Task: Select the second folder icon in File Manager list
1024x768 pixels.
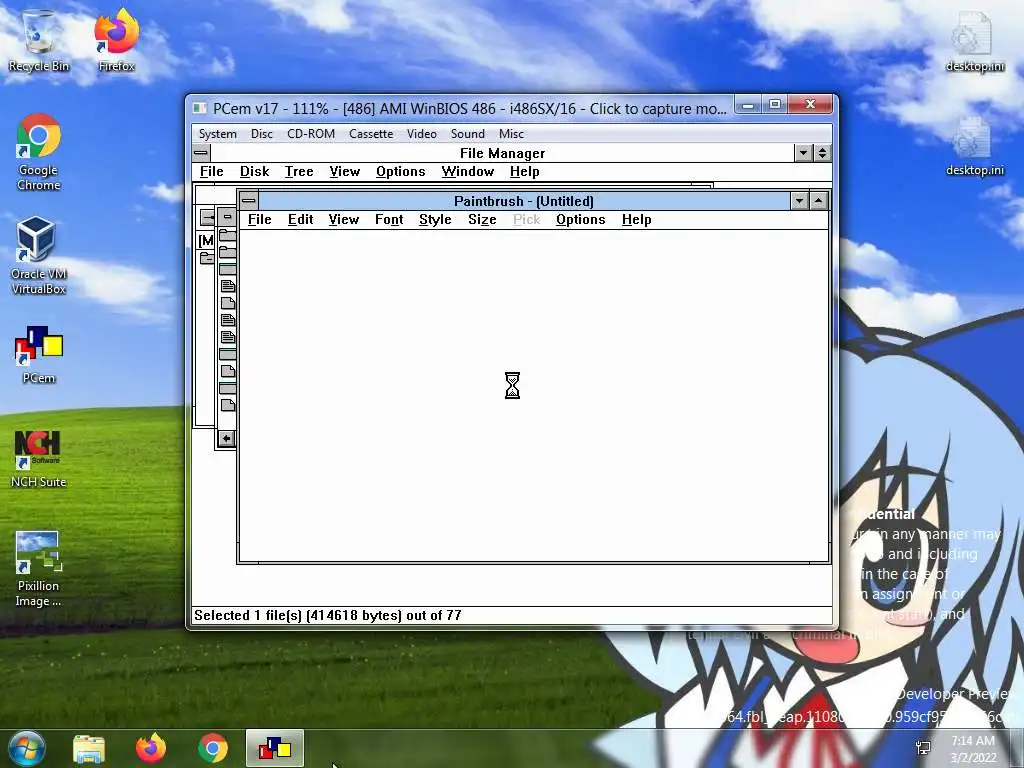Action: pos(227,252)
